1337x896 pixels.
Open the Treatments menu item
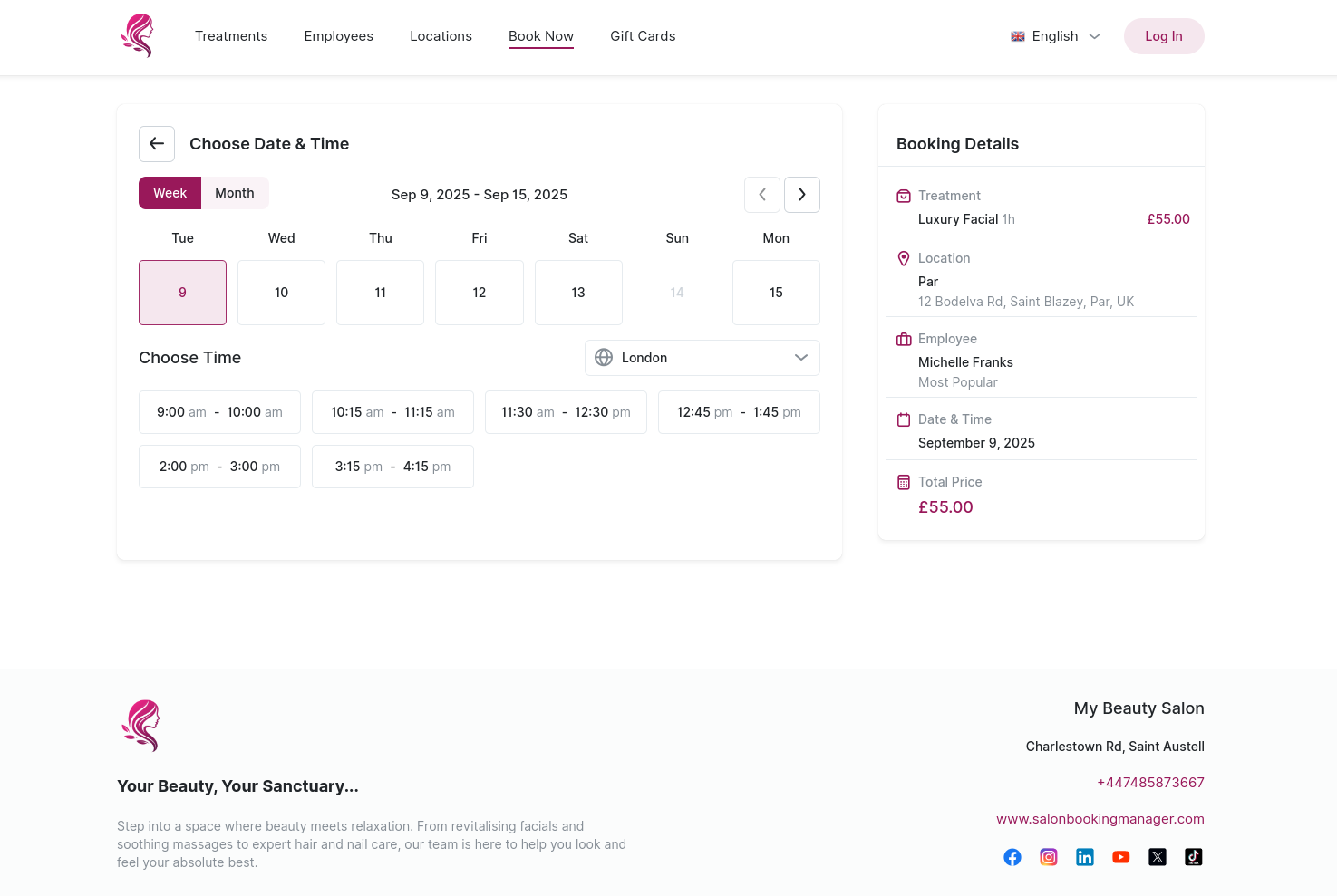tap(231, 36)
